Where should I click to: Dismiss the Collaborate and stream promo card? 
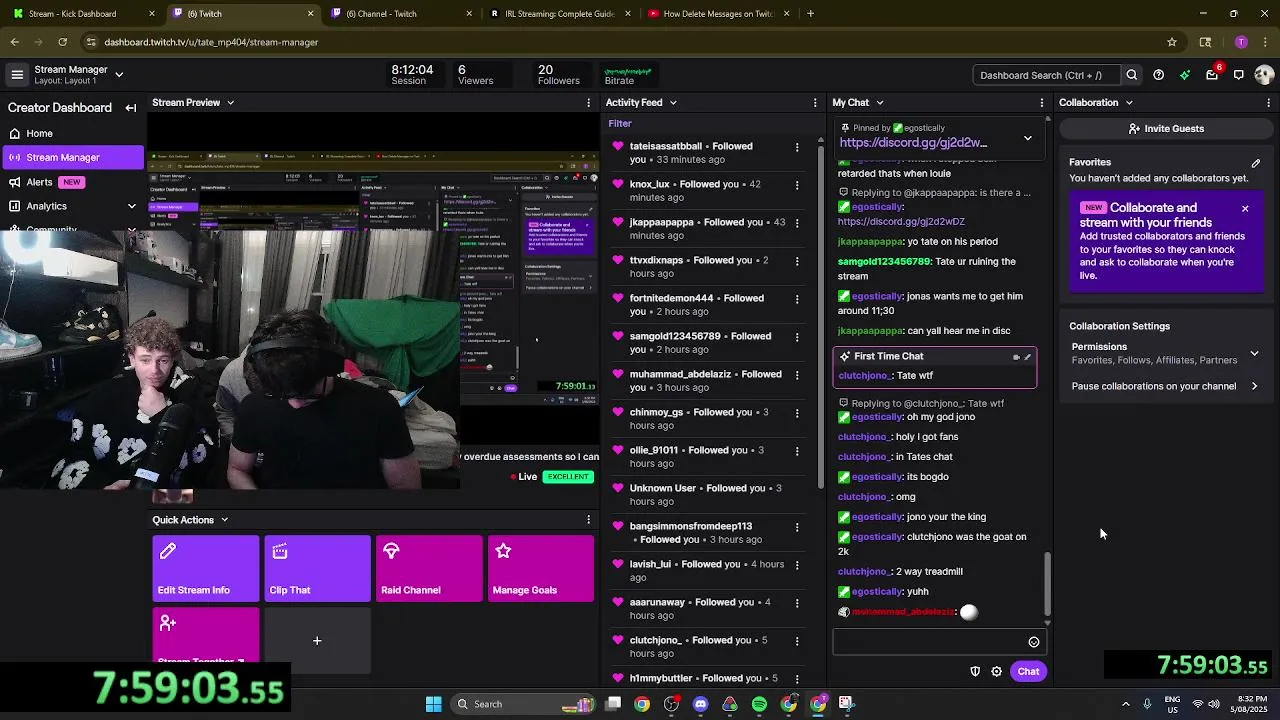pos(1245,209)
